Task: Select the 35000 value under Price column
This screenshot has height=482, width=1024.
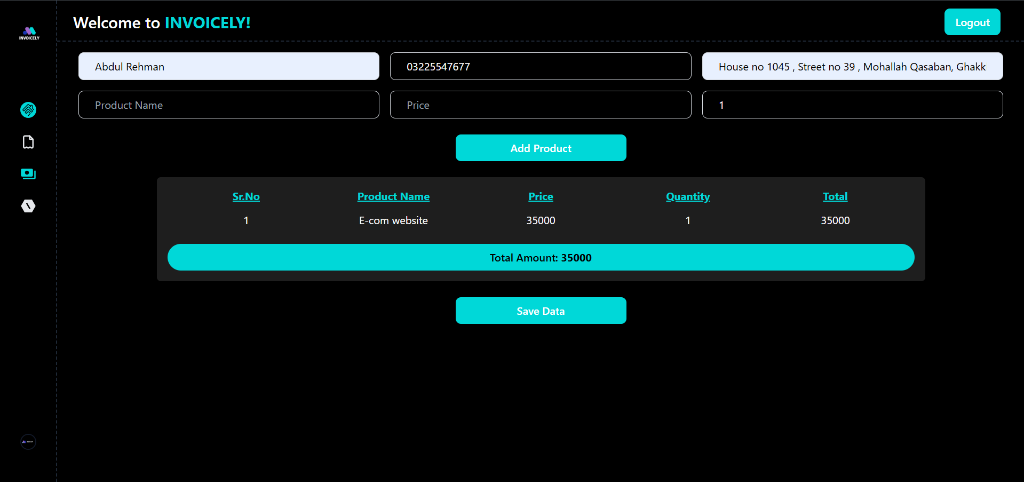Action: point(541,221)
